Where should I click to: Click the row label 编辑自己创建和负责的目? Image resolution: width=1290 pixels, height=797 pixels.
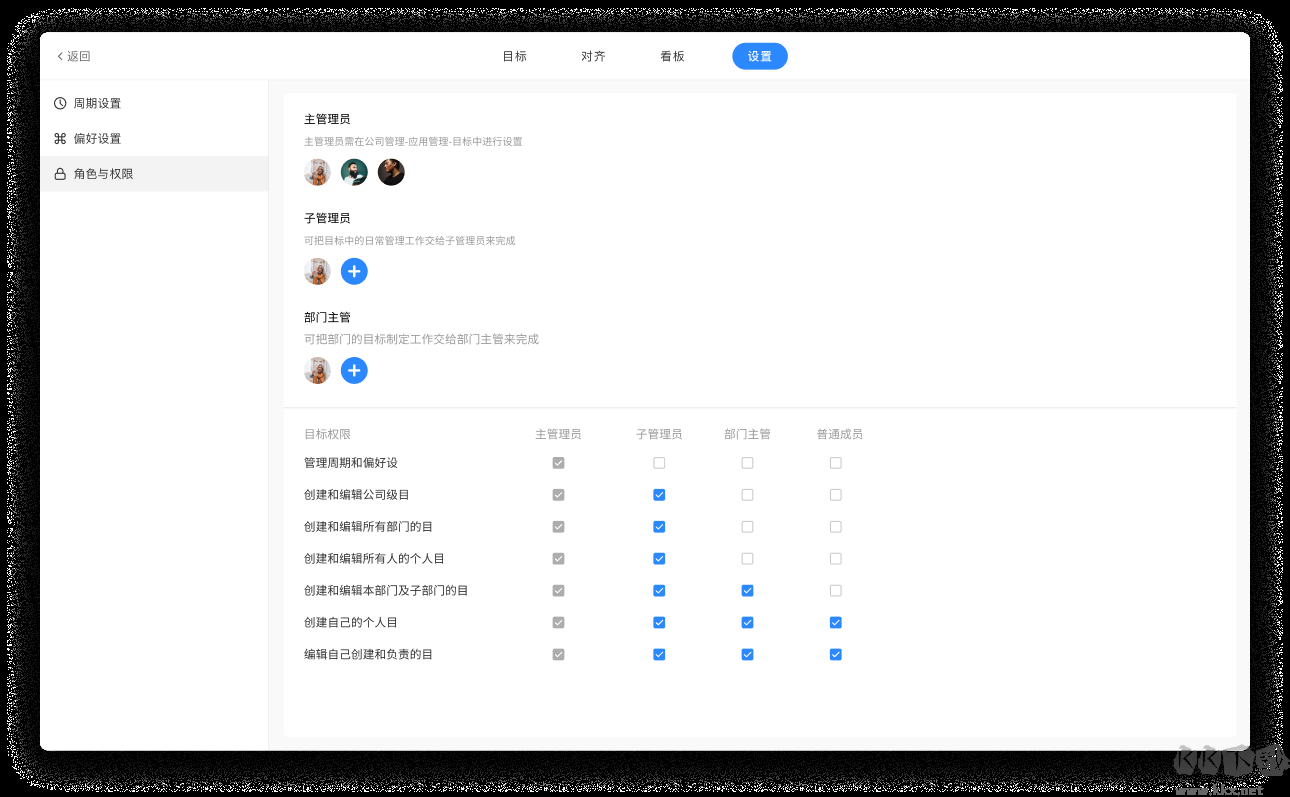point(368,655)
